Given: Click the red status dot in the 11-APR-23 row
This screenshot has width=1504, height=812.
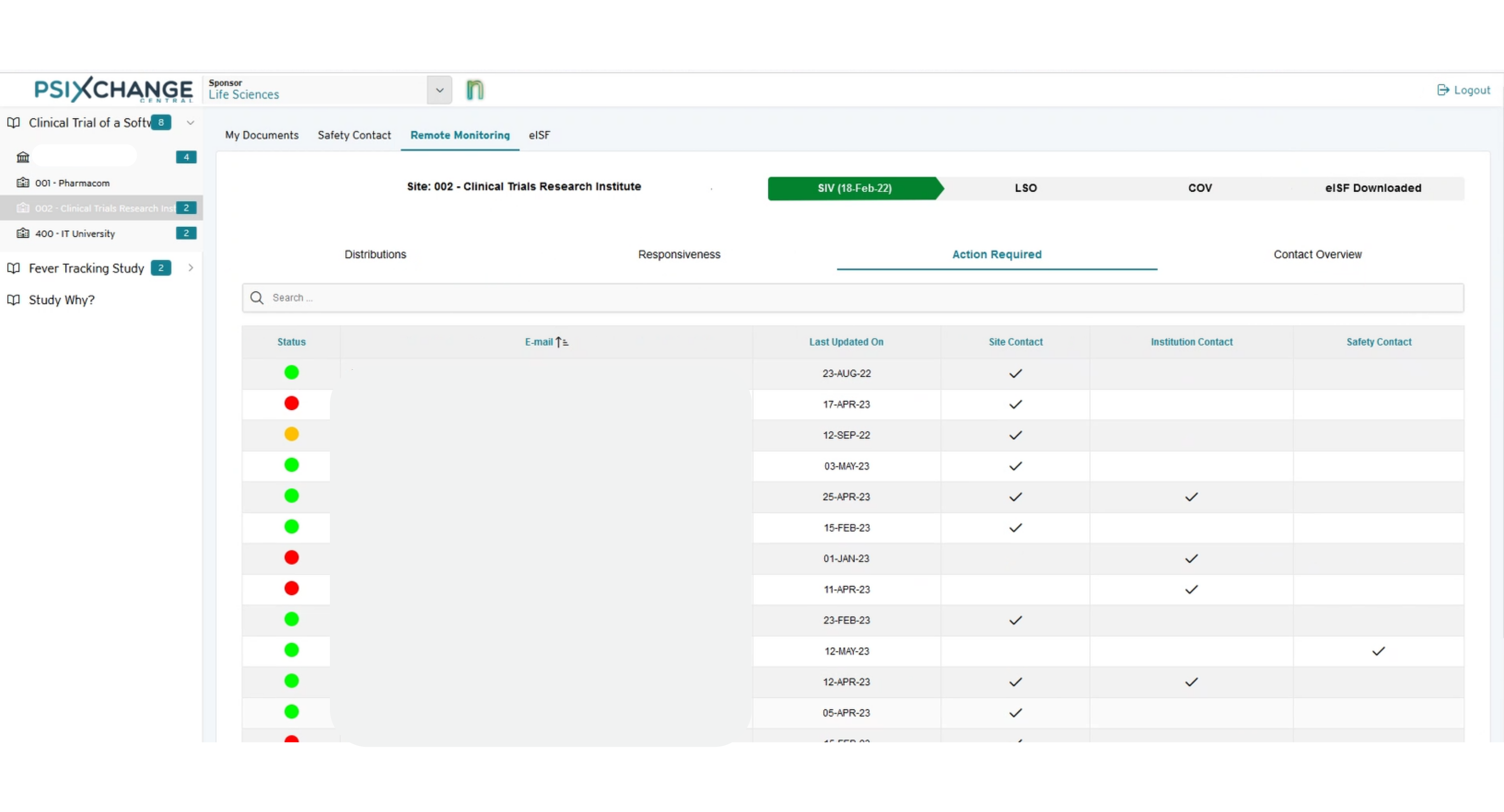Looking at the screenshot, I should pyautogui.click(x=291, y=588).
